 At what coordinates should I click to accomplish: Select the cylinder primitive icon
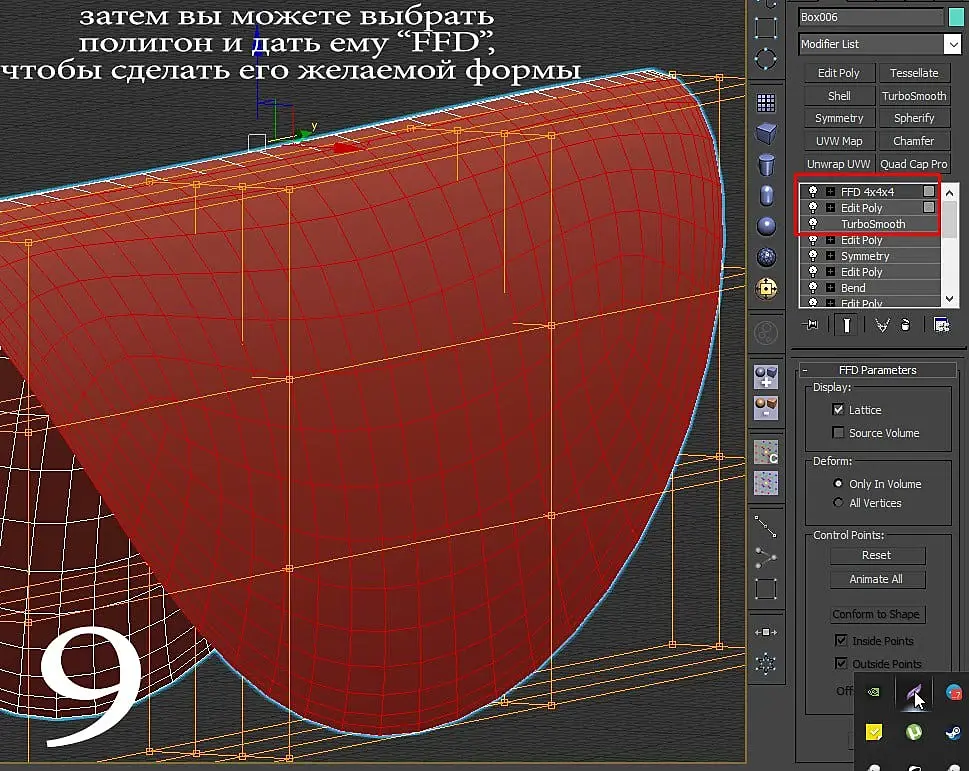(x=766, y=164)
